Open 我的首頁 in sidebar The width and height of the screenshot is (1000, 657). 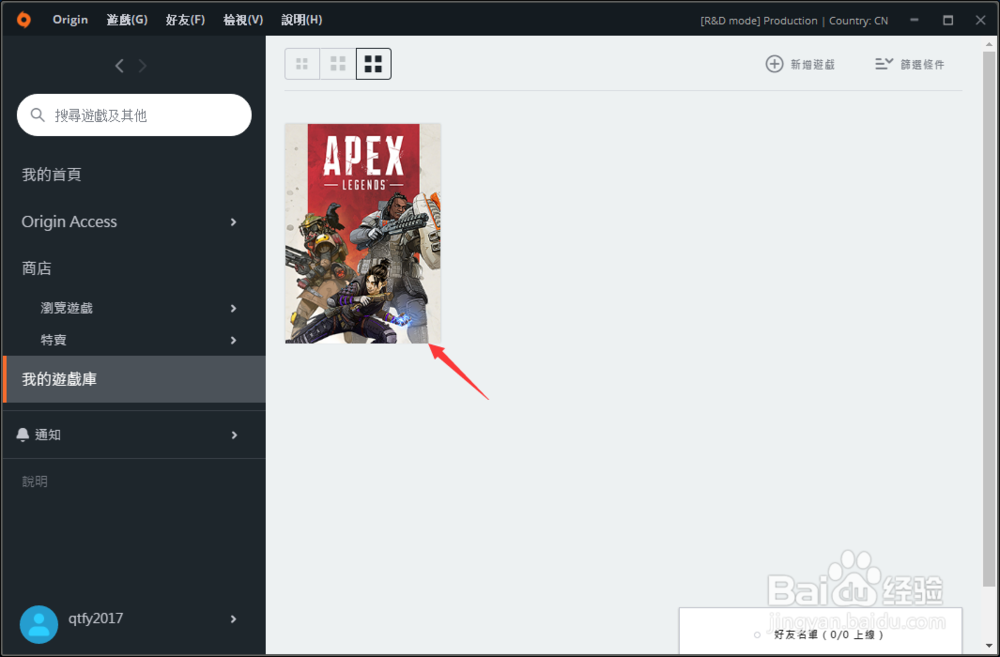52,175
